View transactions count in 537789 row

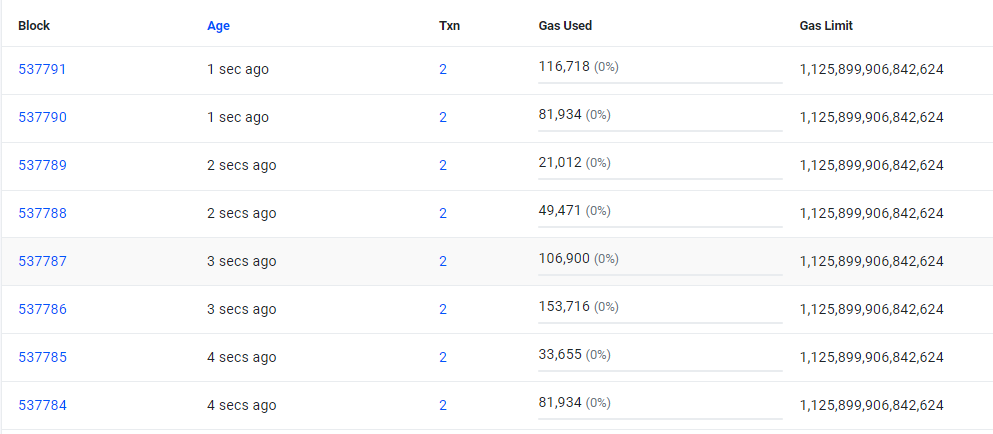(443, 165)
